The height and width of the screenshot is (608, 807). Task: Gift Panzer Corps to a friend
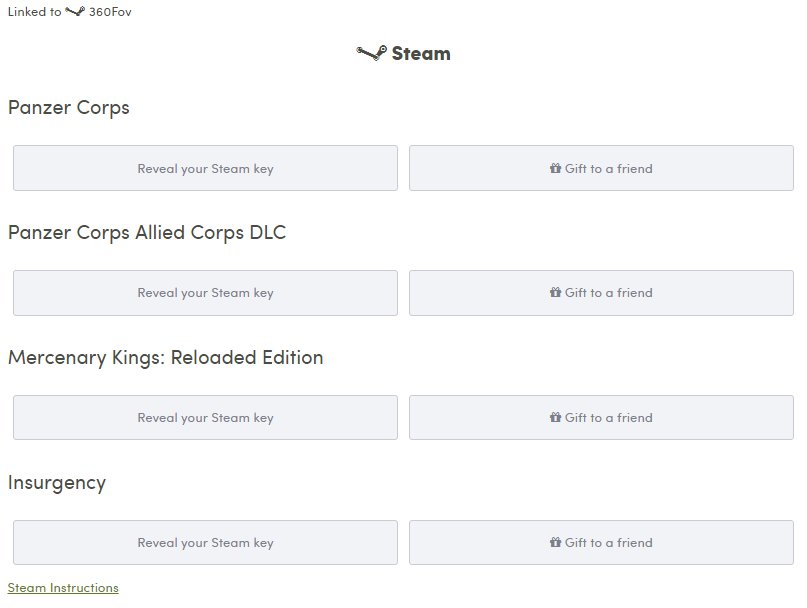click(x=601, y=168)
